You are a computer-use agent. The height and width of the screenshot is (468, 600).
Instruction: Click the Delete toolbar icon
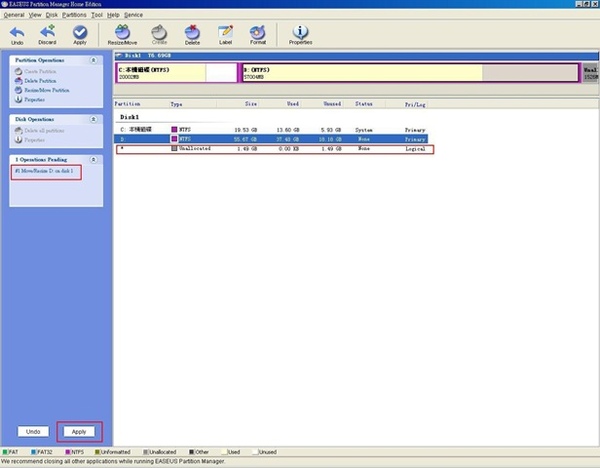[x=192, y=35]
